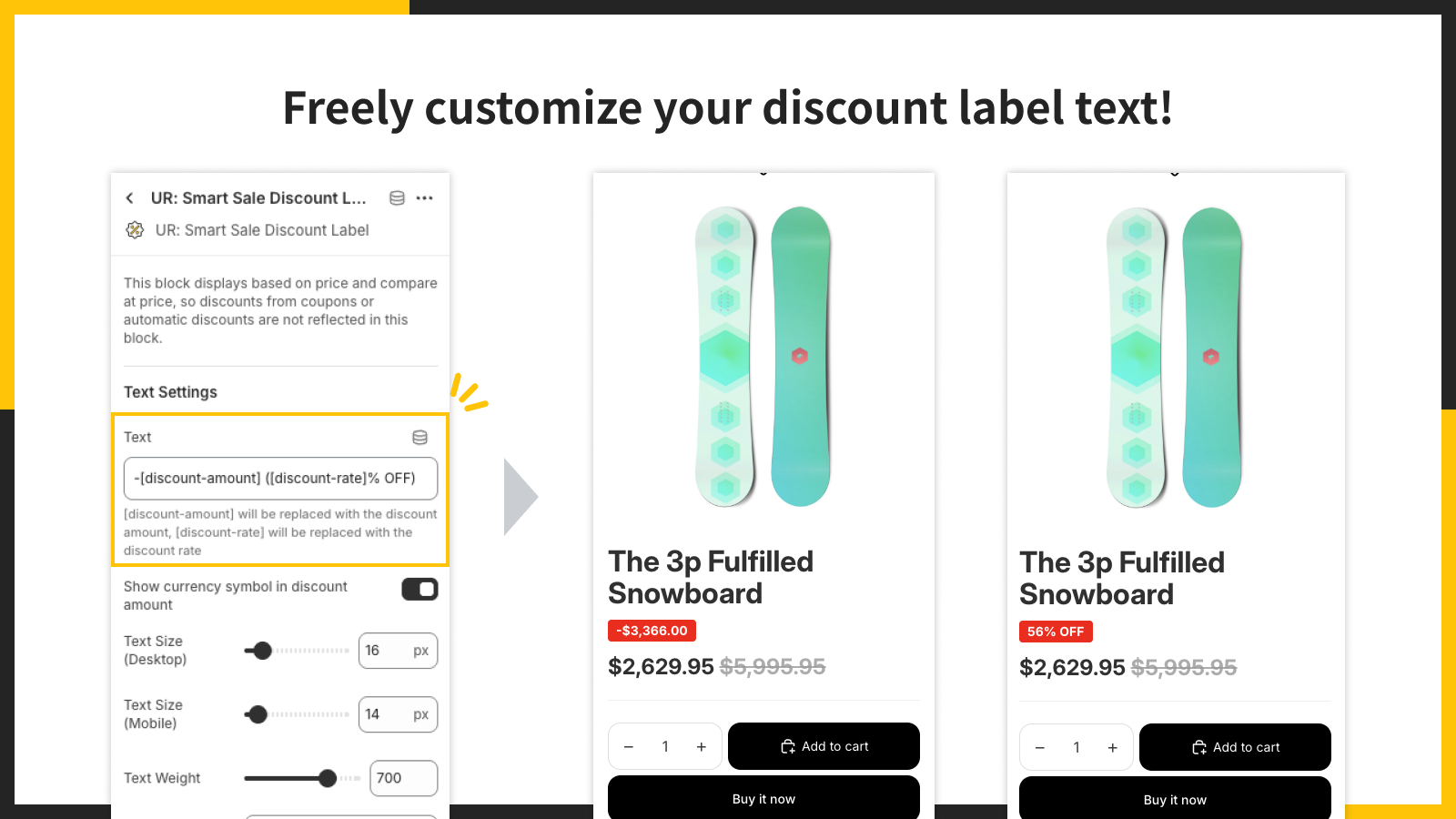
Task: Toggle Show currency symbol in discount amount
Action: [x=420, y=590]
